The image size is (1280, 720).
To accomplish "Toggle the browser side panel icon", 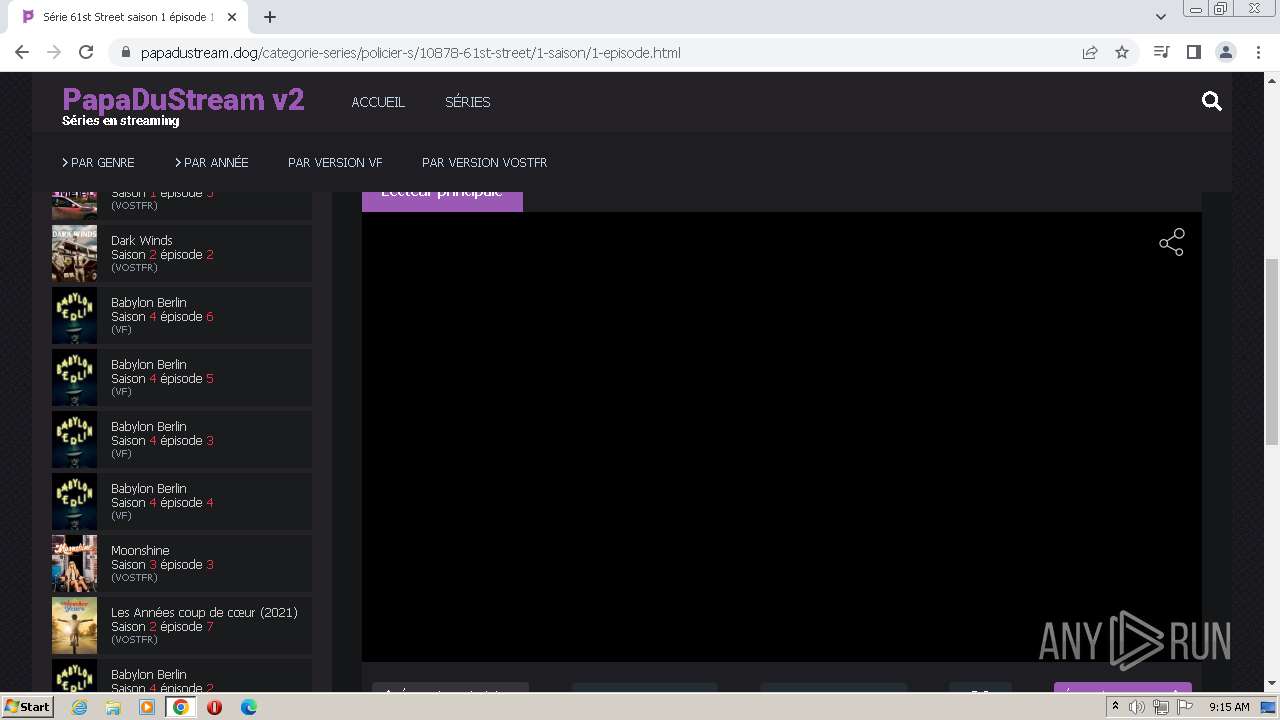I will tap(1193, 52).
